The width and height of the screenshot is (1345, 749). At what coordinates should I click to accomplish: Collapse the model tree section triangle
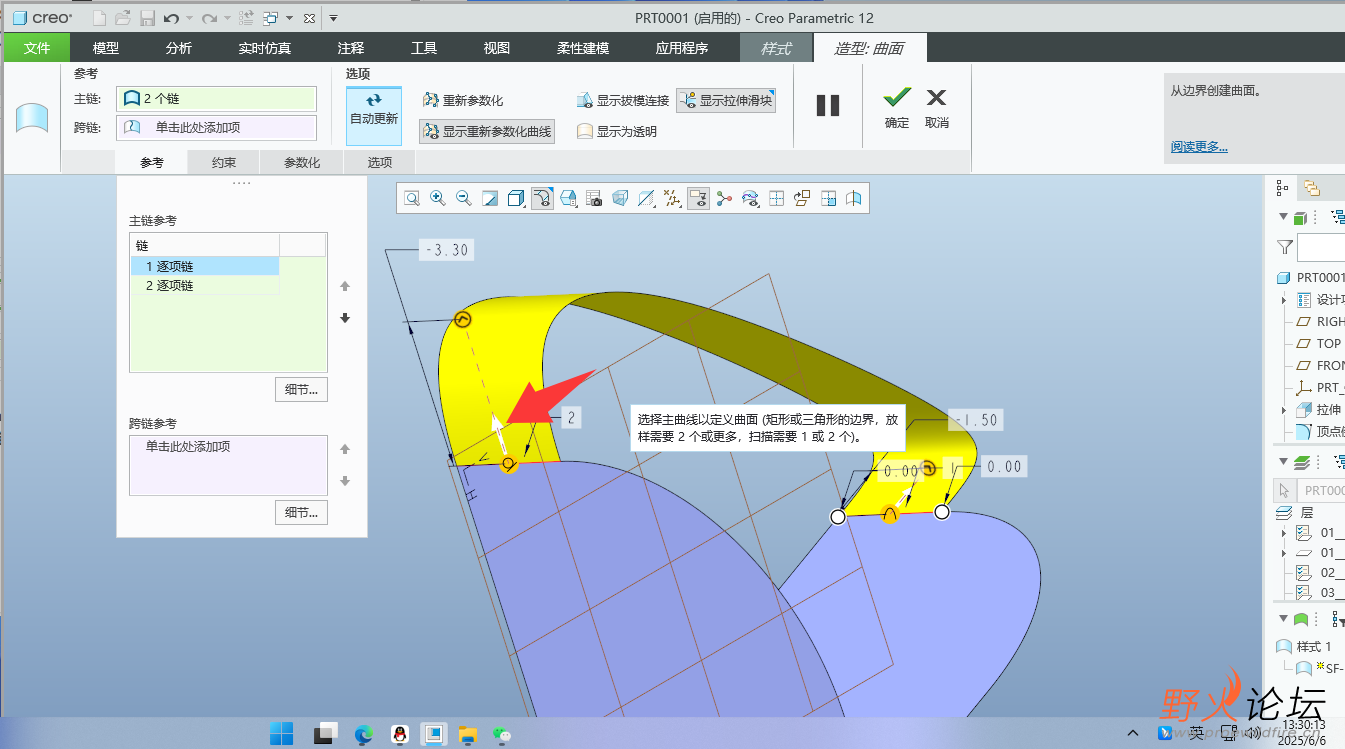pyautogui.click(x=1283, y=218)
